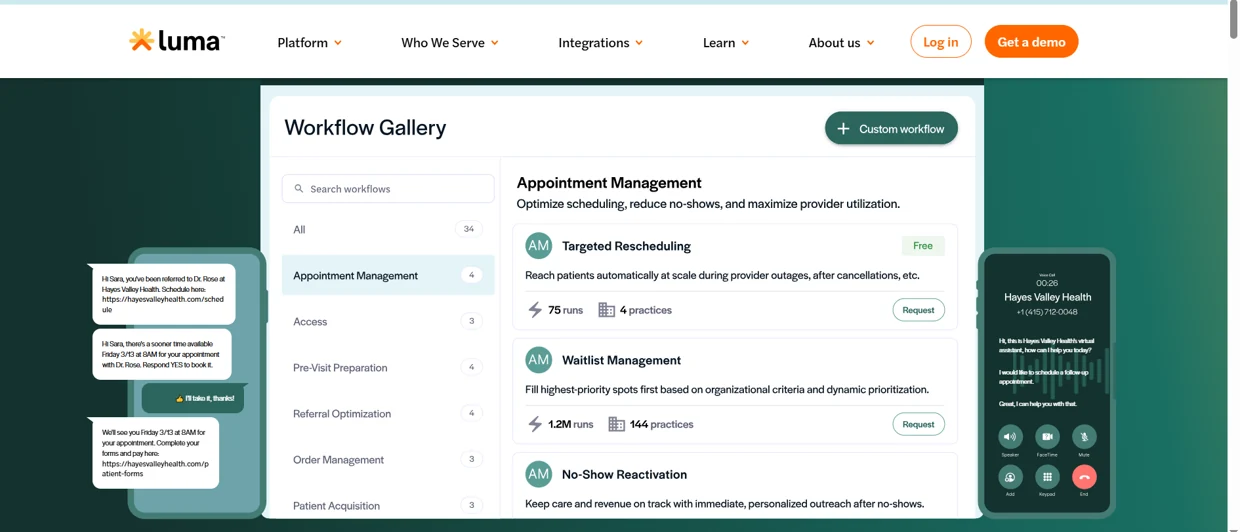Tap the Add contact icon on the call screen

click(1010, 477)
